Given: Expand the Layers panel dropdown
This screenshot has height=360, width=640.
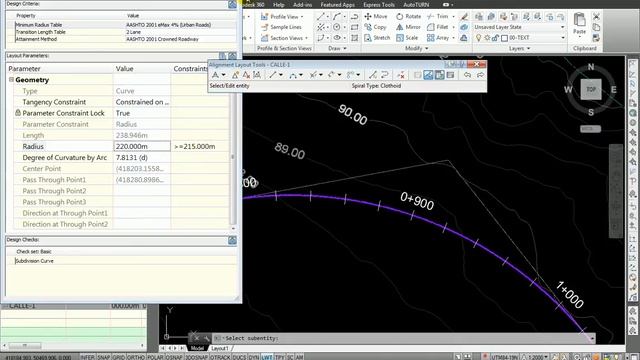Looking at the screenshot, I should (x=519, y=48).
